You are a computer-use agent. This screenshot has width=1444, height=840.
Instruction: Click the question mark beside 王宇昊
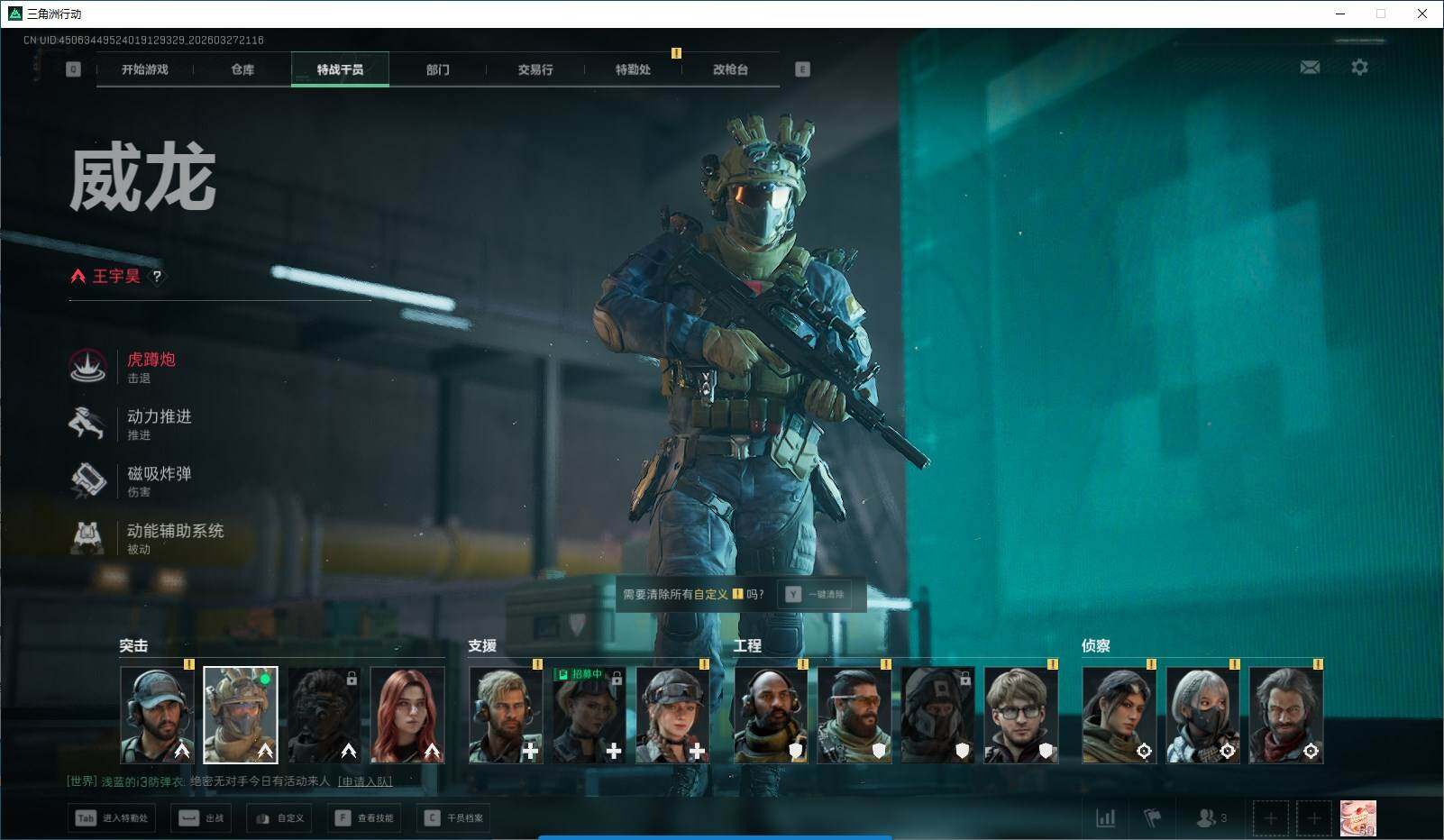tap(157, 277)
